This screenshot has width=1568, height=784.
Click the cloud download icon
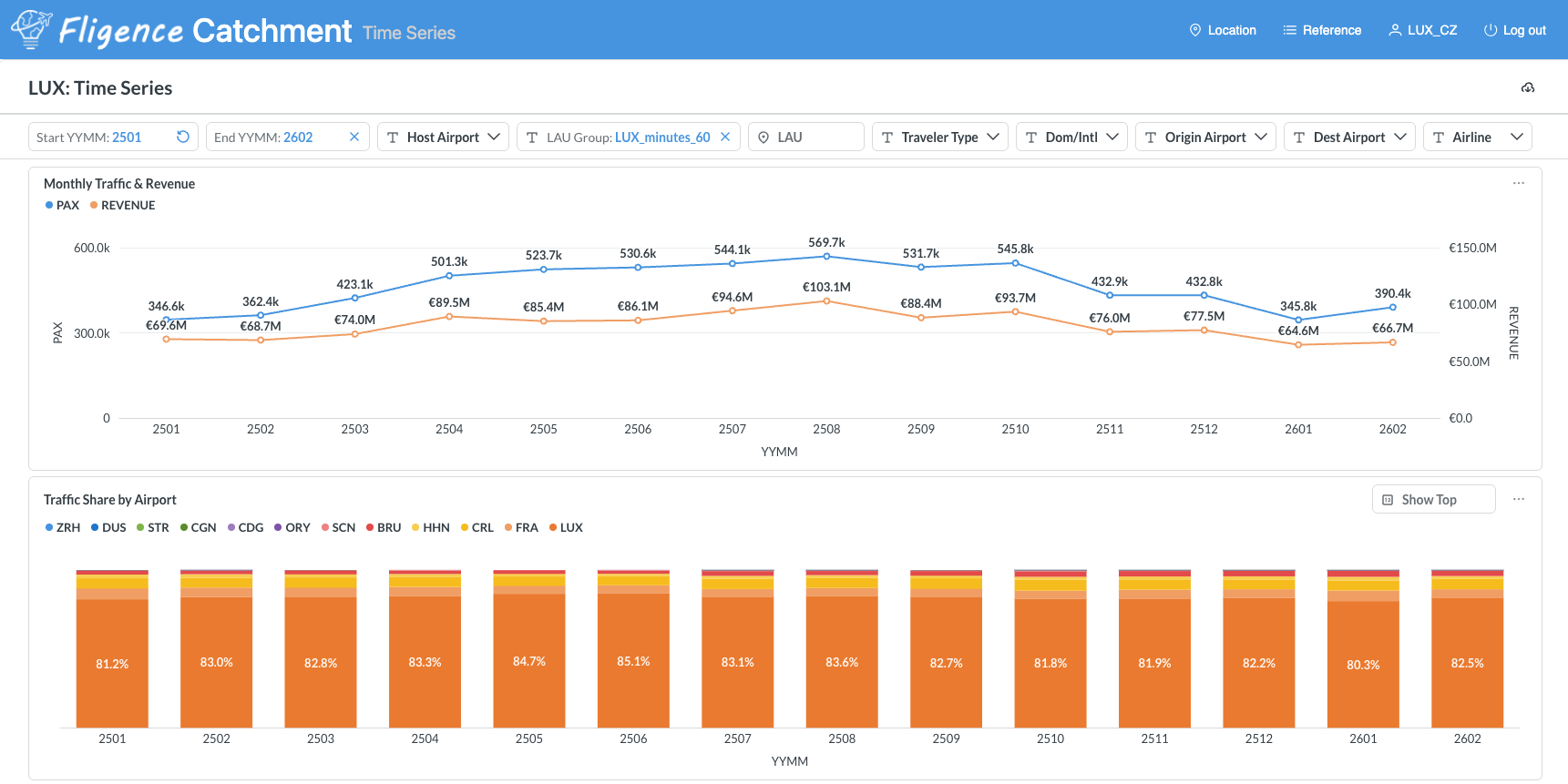tap(1528, 87)
